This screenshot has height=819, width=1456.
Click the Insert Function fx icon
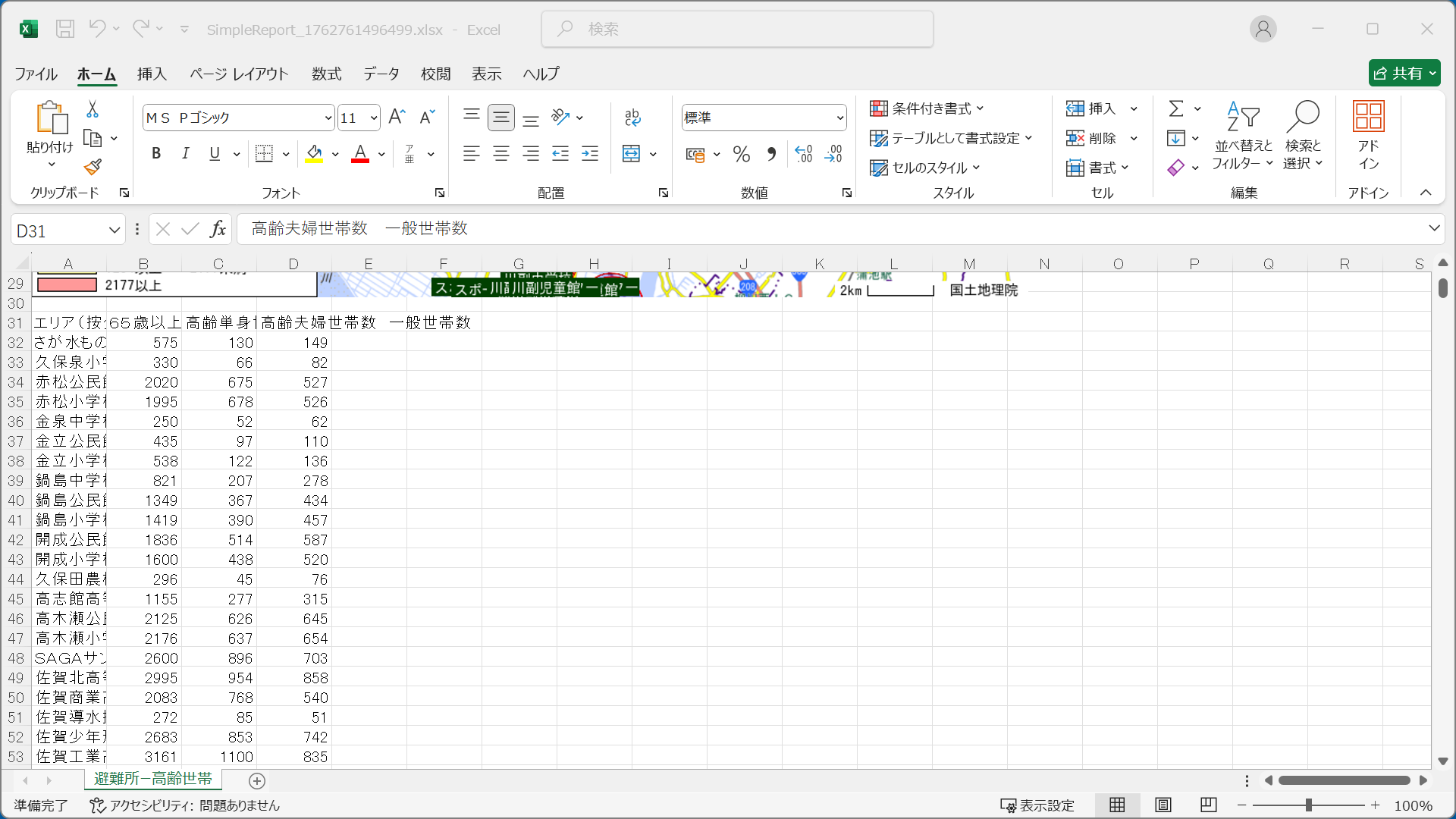click(218, 229)
